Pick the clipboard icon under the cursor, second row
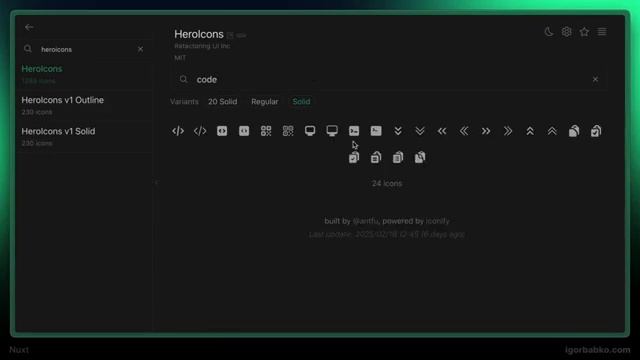 coord(354,157)
